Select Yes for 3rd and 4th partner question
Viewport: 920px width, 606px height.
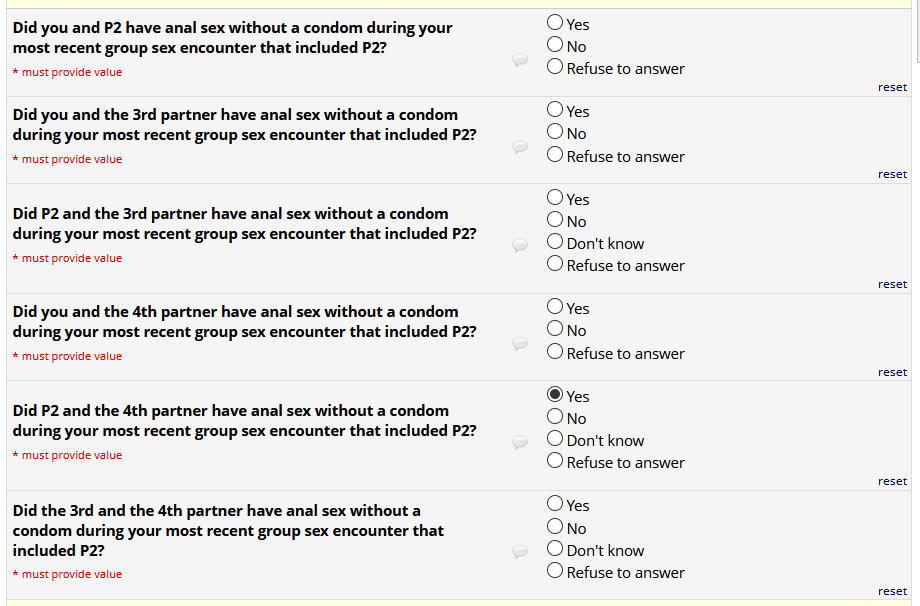tap(555, 505)
